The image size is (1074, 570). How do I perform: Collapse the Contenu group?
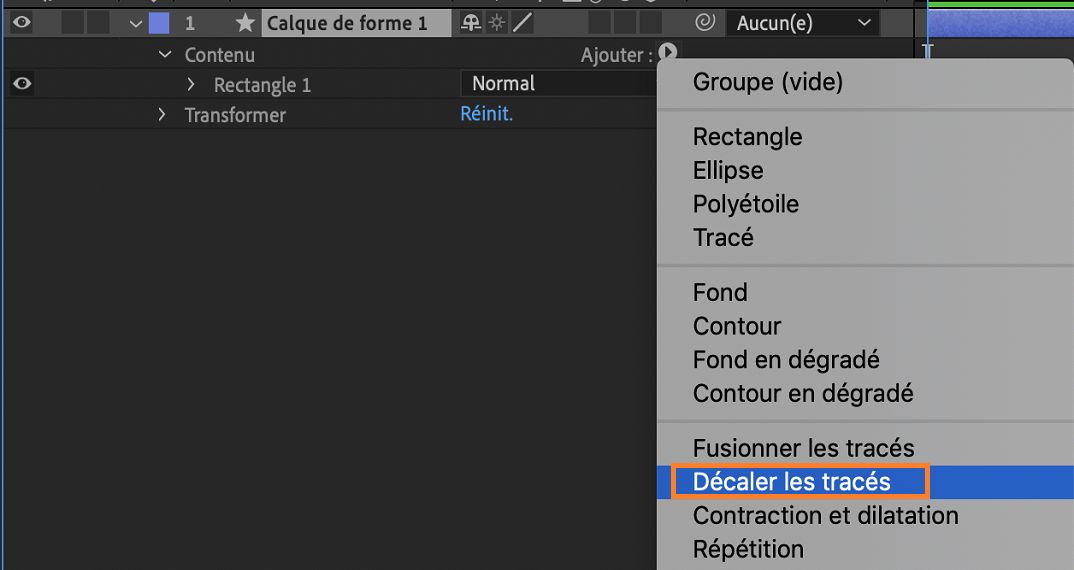166,55
